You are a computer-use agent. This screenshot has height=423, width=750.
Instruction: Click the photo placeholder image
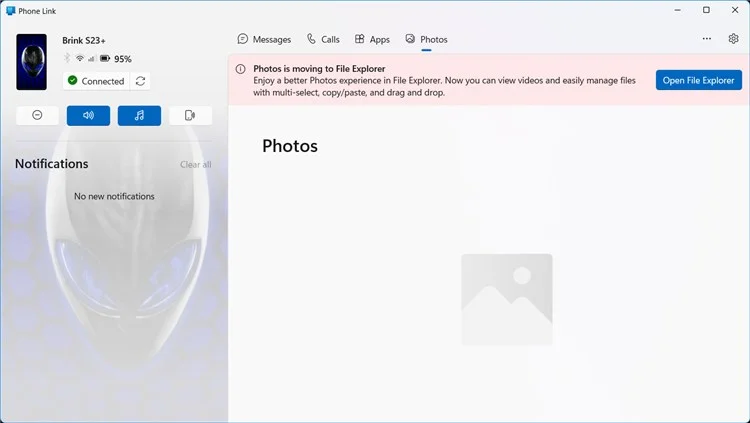507,300
